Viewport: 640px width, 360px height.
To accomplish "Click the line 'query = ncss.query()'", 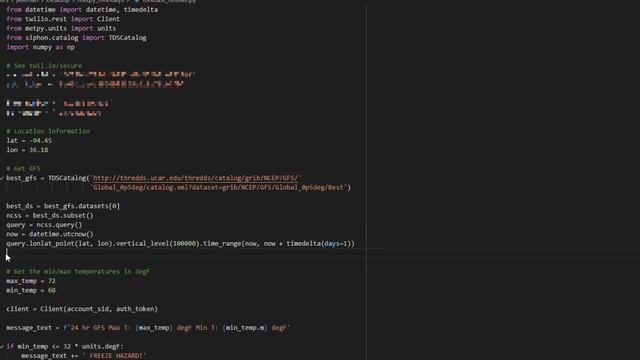I will click(44, 225).
